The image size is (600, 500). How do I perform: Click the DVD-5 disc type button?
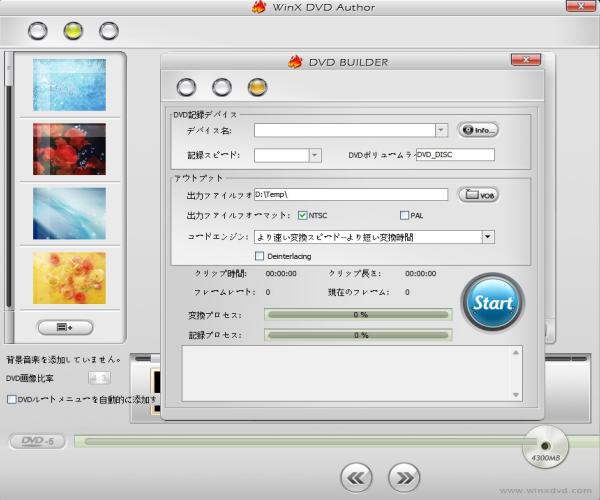click(x=38, y=441)
